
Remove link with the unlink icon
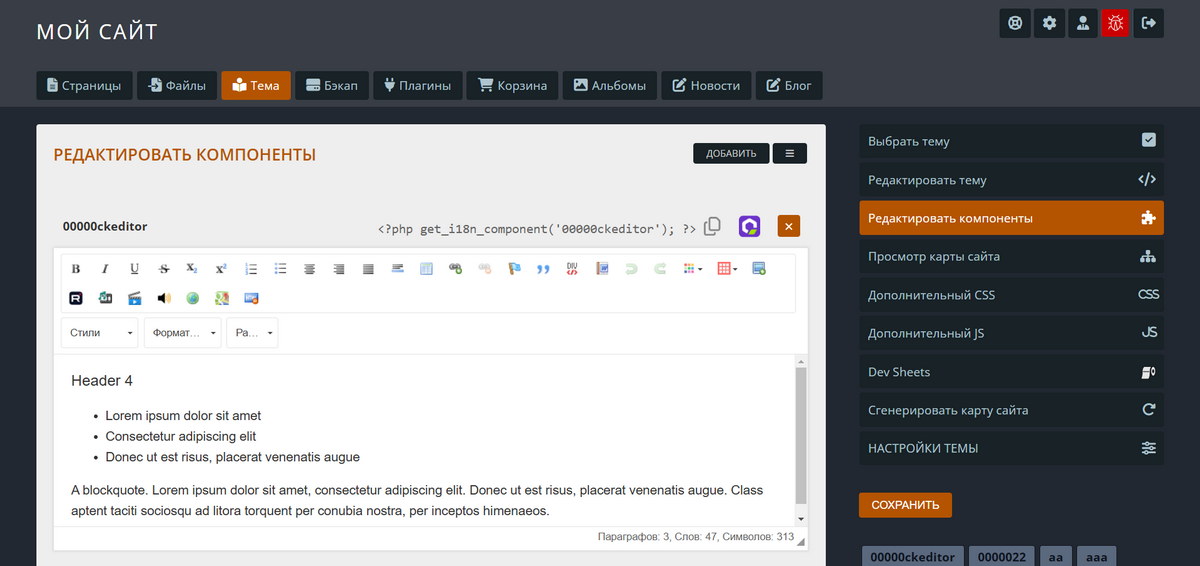point(485,269)
